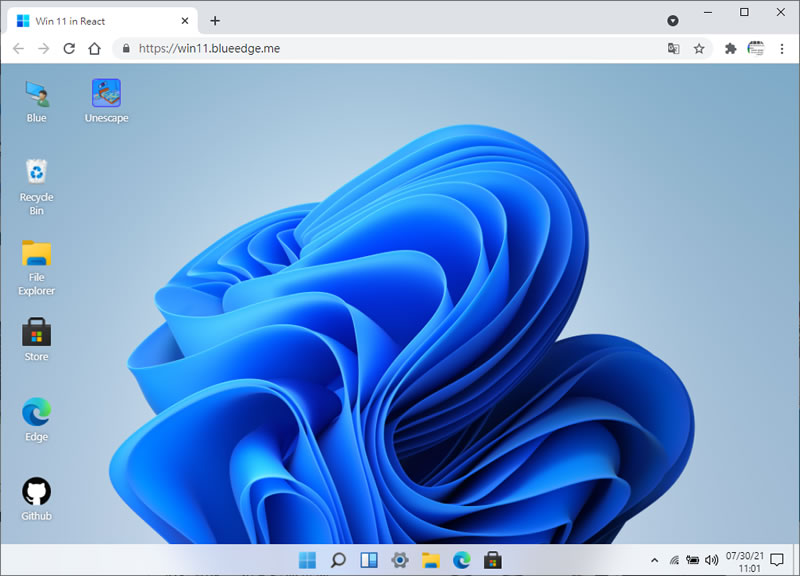This screenshot has height=576, width=800.
Task: Open a new browser tab
Action: coord(215,21)
